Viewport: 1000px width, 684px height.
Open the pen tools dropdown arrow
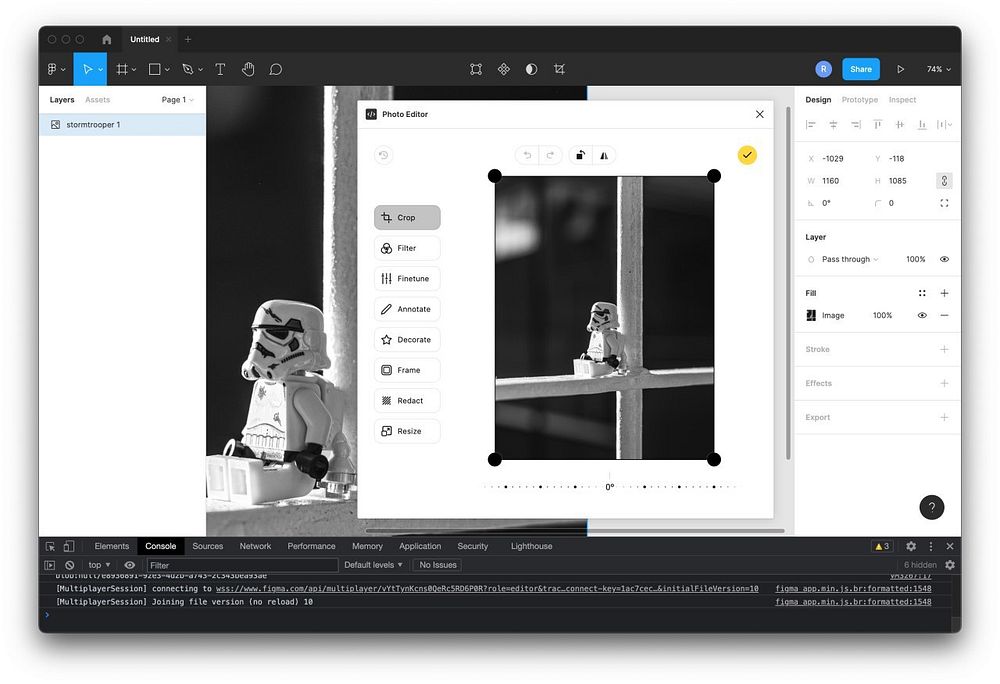(x=200, y=69)
